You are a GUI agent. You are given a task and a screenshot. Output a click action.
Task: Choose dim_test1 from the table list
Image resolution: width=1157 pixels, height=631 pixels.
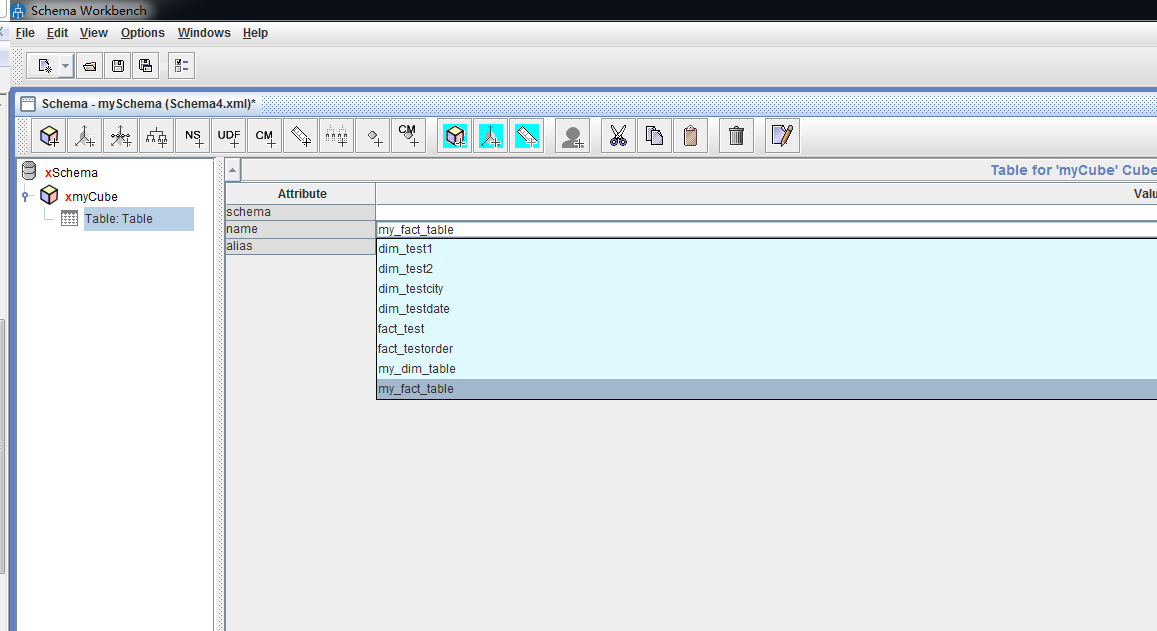(x=767, y=249)
